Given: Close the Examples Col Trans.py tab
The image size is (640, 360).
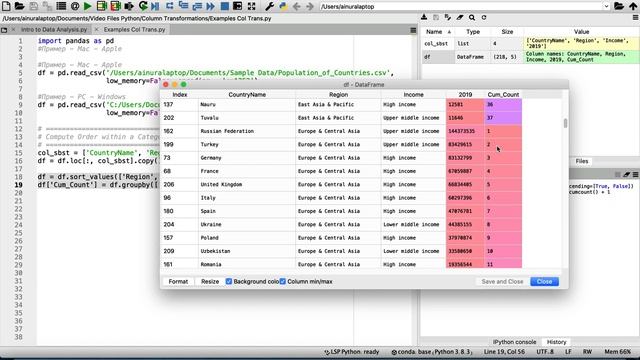Looking at the screenshot, I should coord(96,30).
